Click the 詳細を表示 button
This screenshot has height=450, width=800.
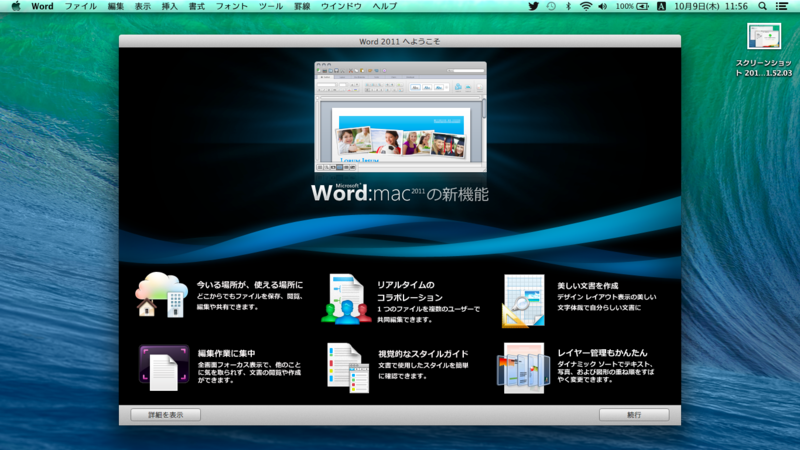click(165, 415)
